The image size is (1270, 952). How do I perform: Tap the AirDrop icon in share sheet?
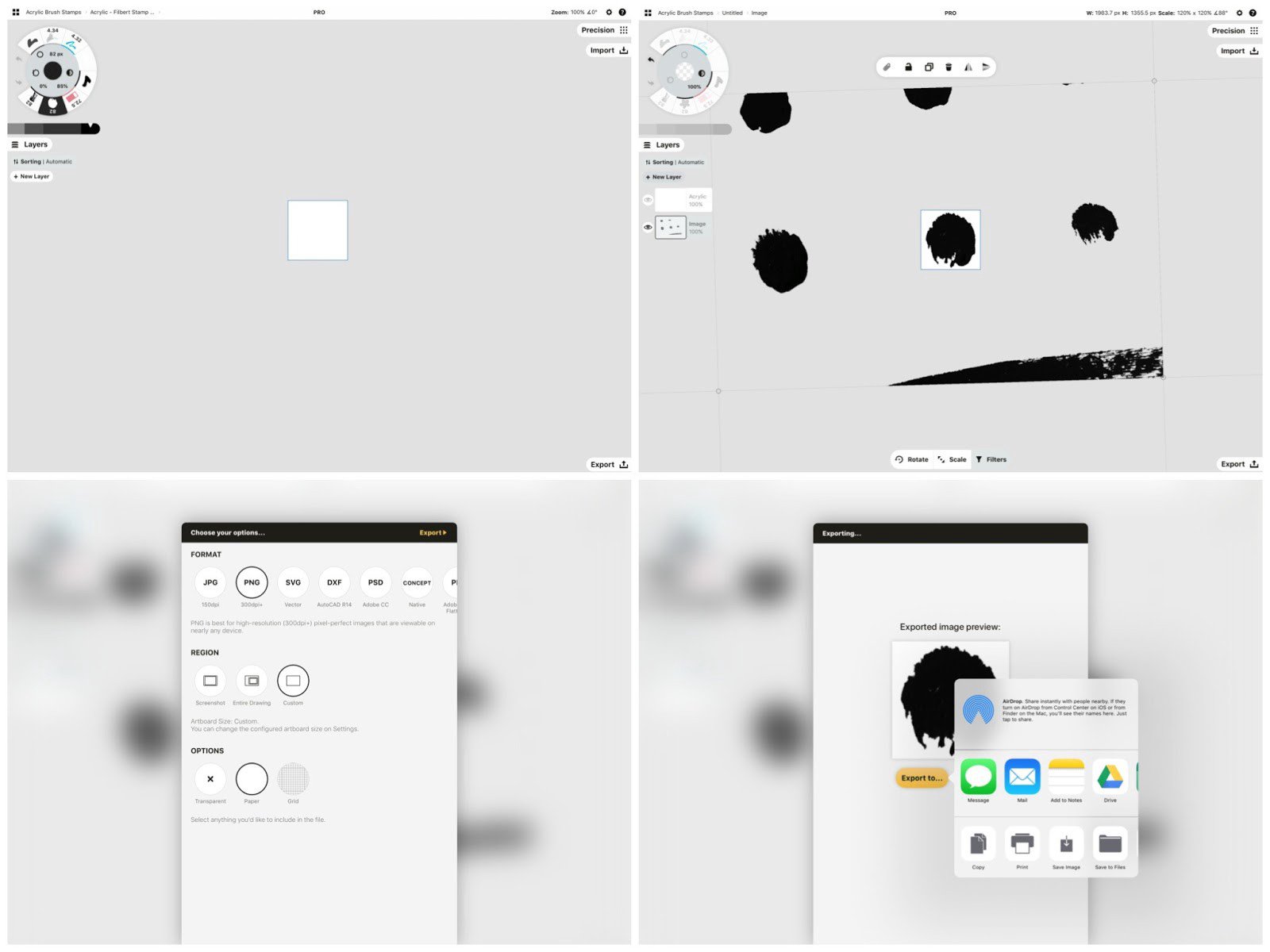pyautogui.click(x=978, y=709)
